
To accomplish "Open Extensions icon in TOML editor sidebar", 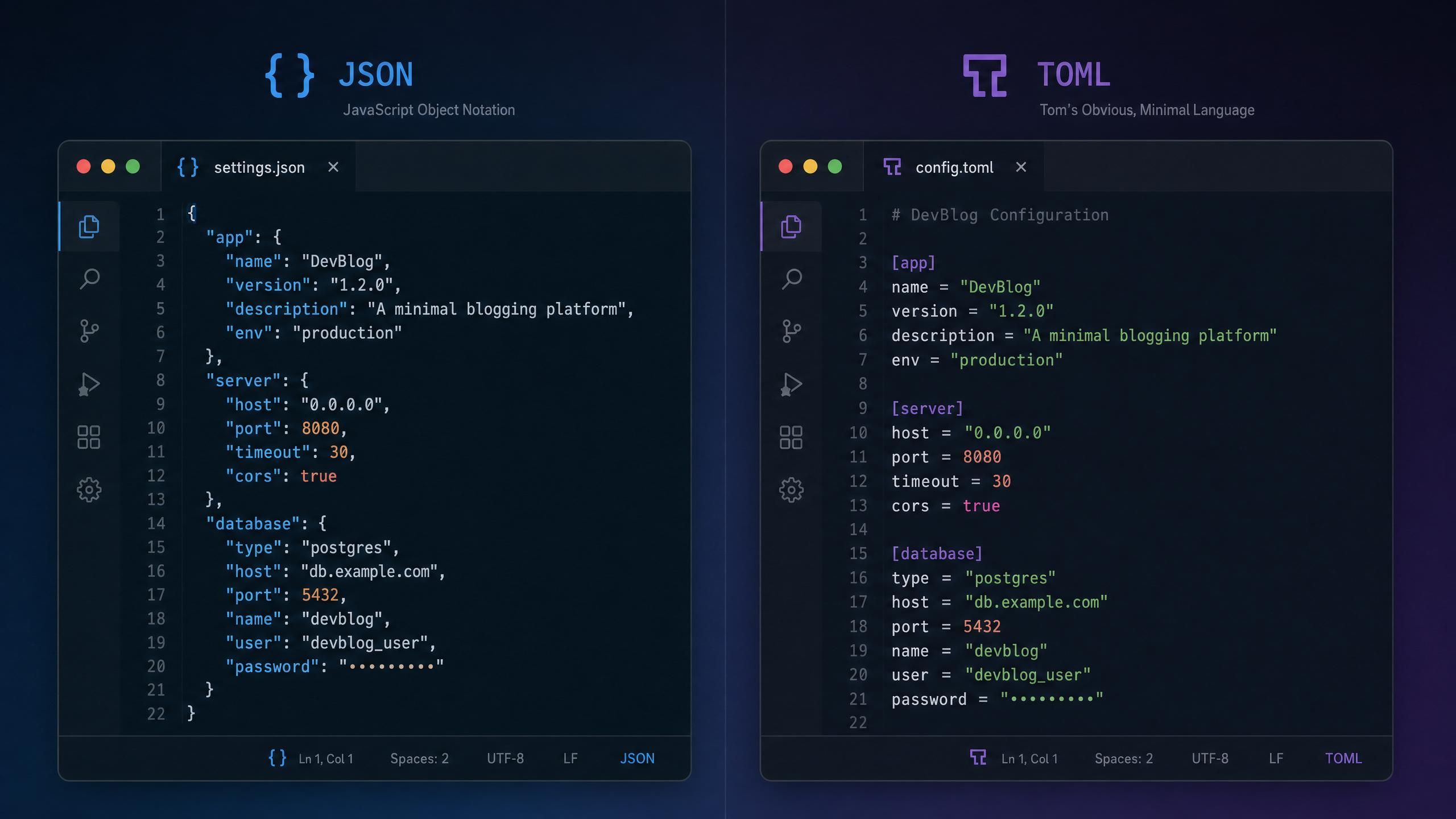I will click(791, 437).
